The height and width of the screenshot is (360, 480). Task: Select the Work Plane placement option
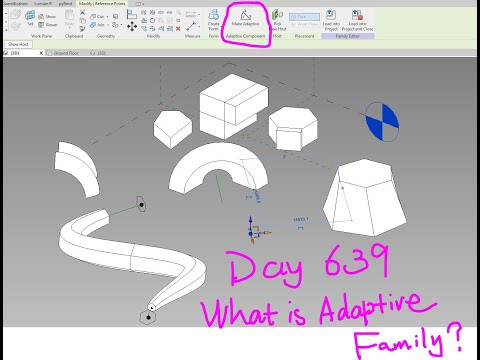pos(304,25)
